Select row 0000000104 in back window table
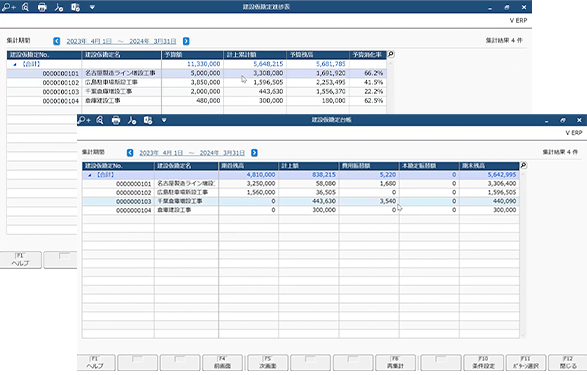Screen dimensions: 587x375 [x=197, y=101]
